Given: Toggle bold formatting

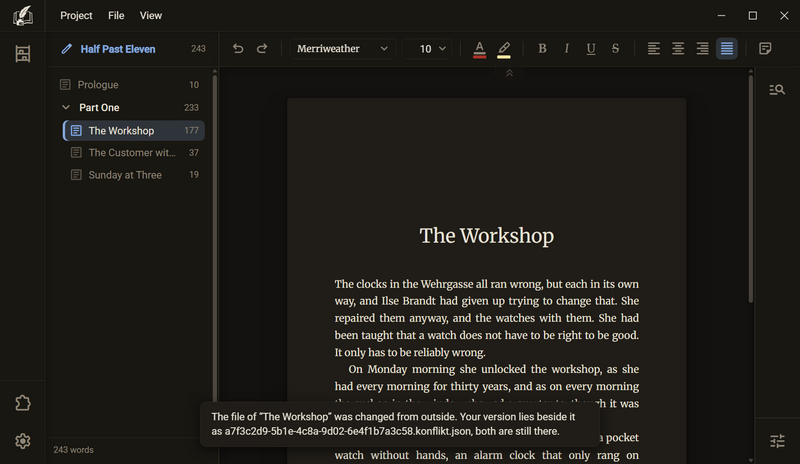Looking at the screenshot, I should tap(542, 48).
